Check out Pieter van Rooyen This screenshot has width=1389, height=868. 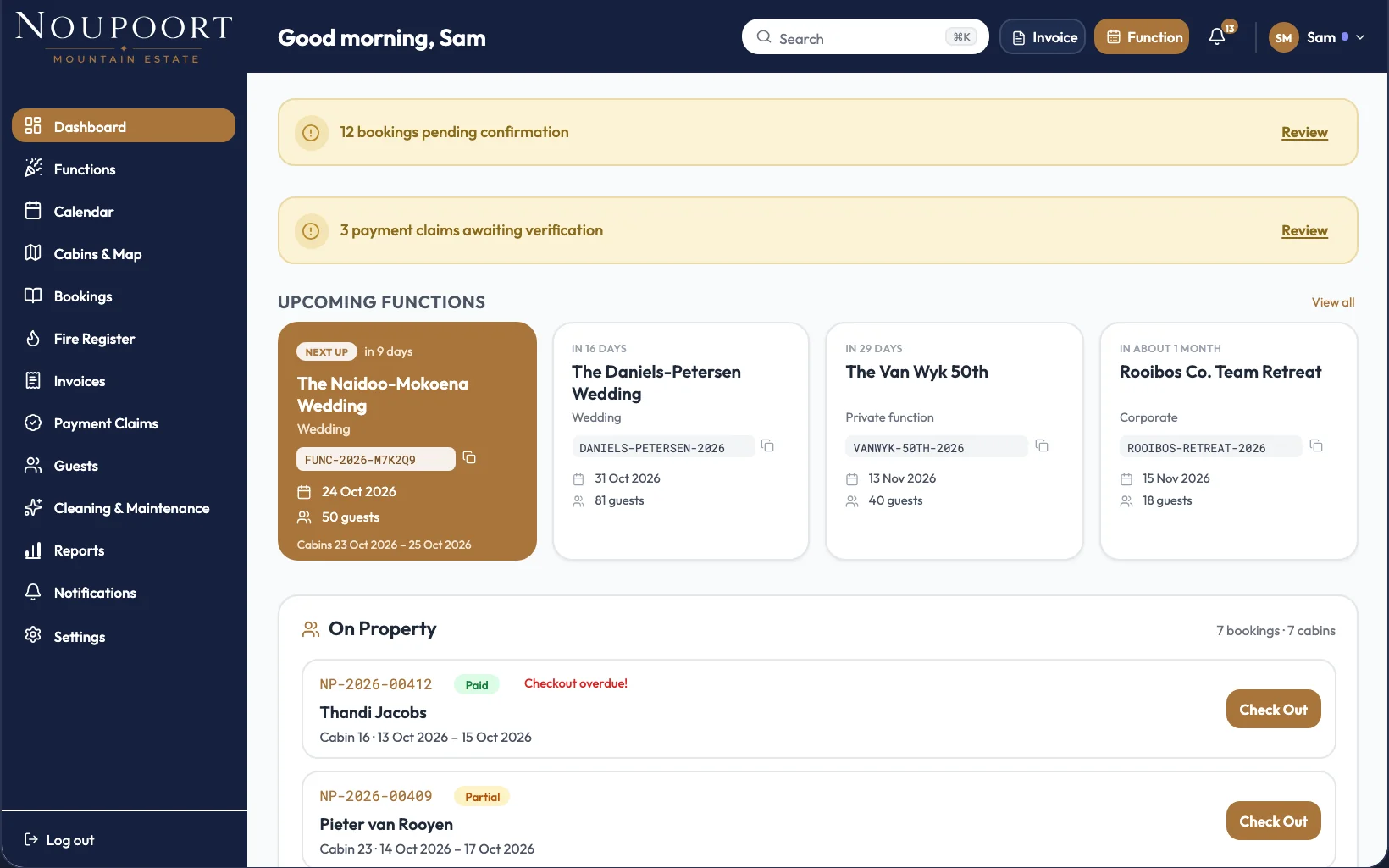pos(1273,821)
